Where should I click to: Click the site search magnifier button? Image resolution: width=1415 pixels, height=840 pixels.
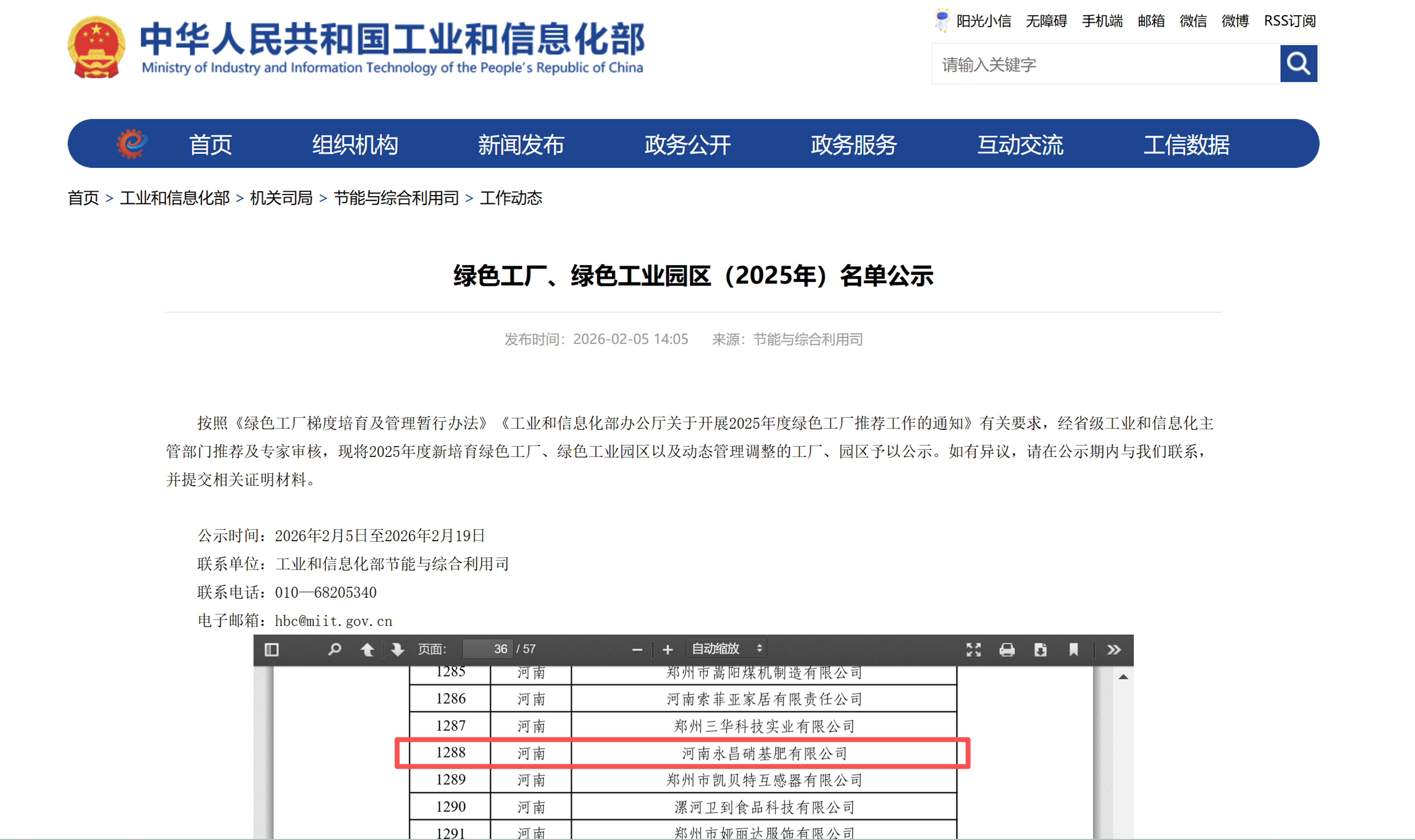[1298, 64]
